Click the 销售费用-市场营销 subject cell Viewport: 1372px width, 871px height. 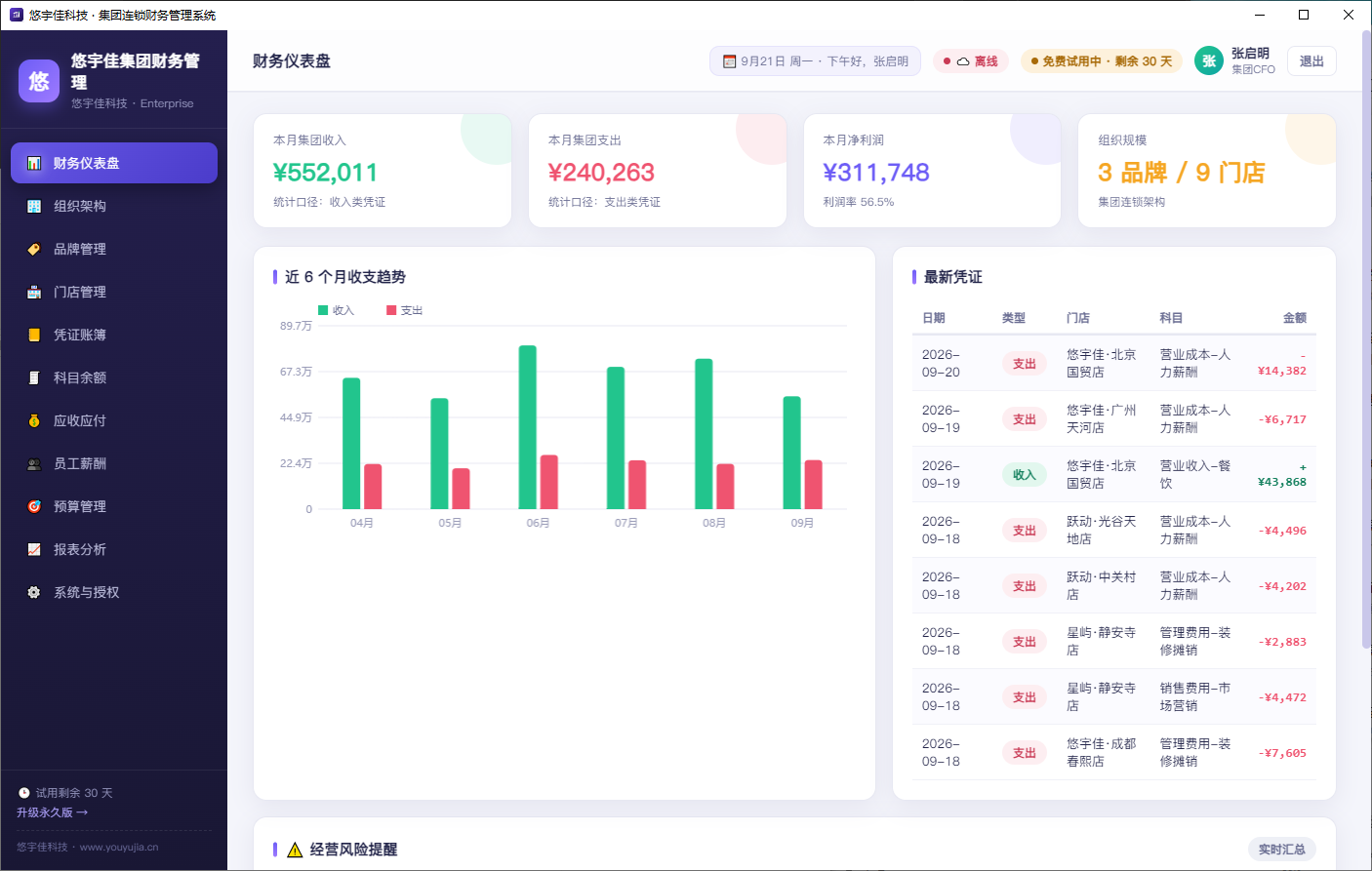pyautogui.click(x=1195, y=697)
